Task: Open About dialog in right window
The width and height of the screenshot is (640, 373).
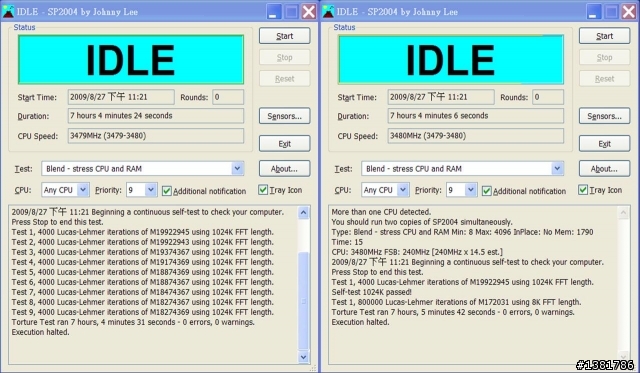Action: point(604,169)
